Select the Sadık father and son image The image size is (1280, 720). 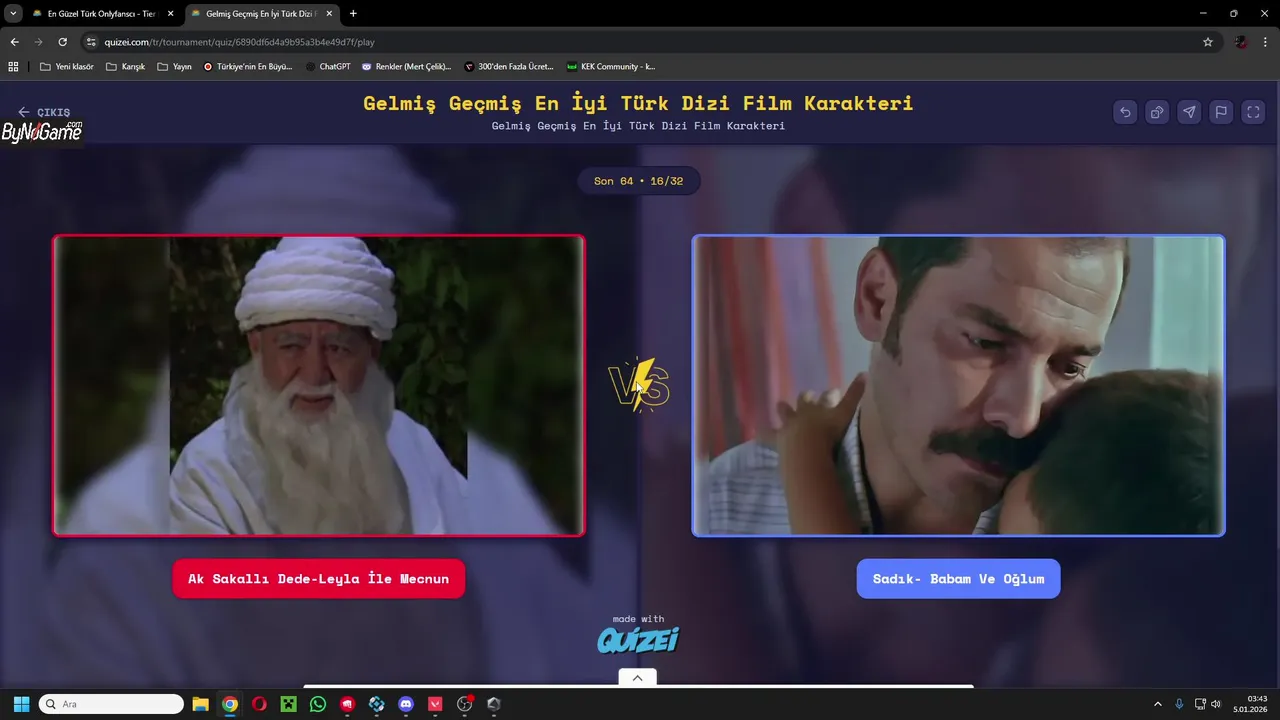958,386
